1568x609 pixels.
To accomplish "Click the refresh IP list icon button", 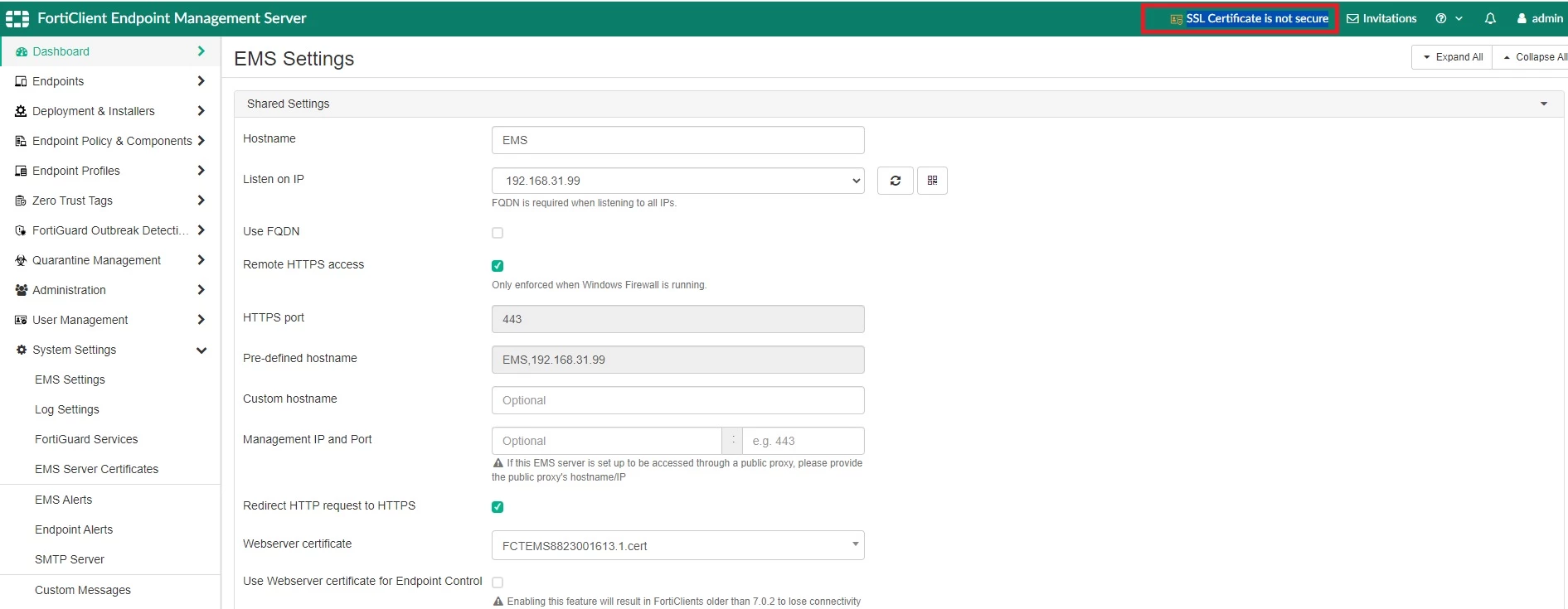I will pyautogui.click(x=896, y=181).
